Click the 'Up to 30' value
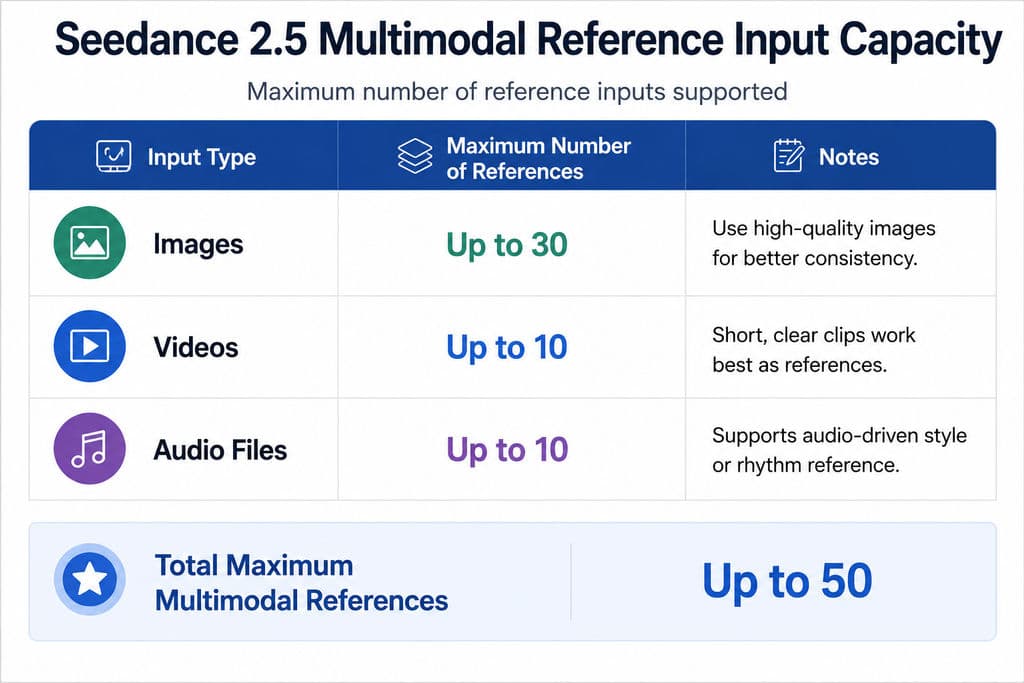The height and width of the screenshot is (683, 1024). 507,245
